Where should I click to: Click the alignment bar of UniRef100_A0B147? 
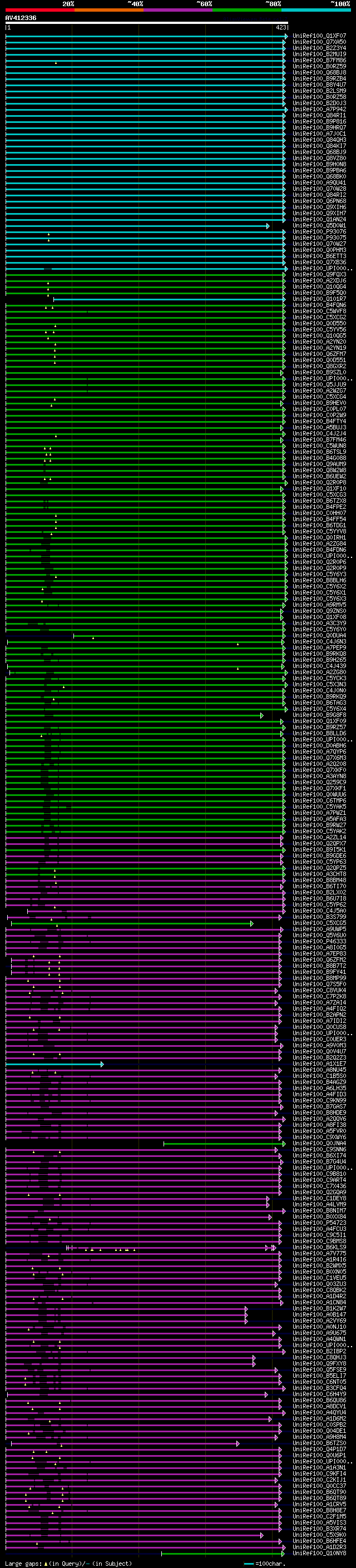pos(127,1315)
